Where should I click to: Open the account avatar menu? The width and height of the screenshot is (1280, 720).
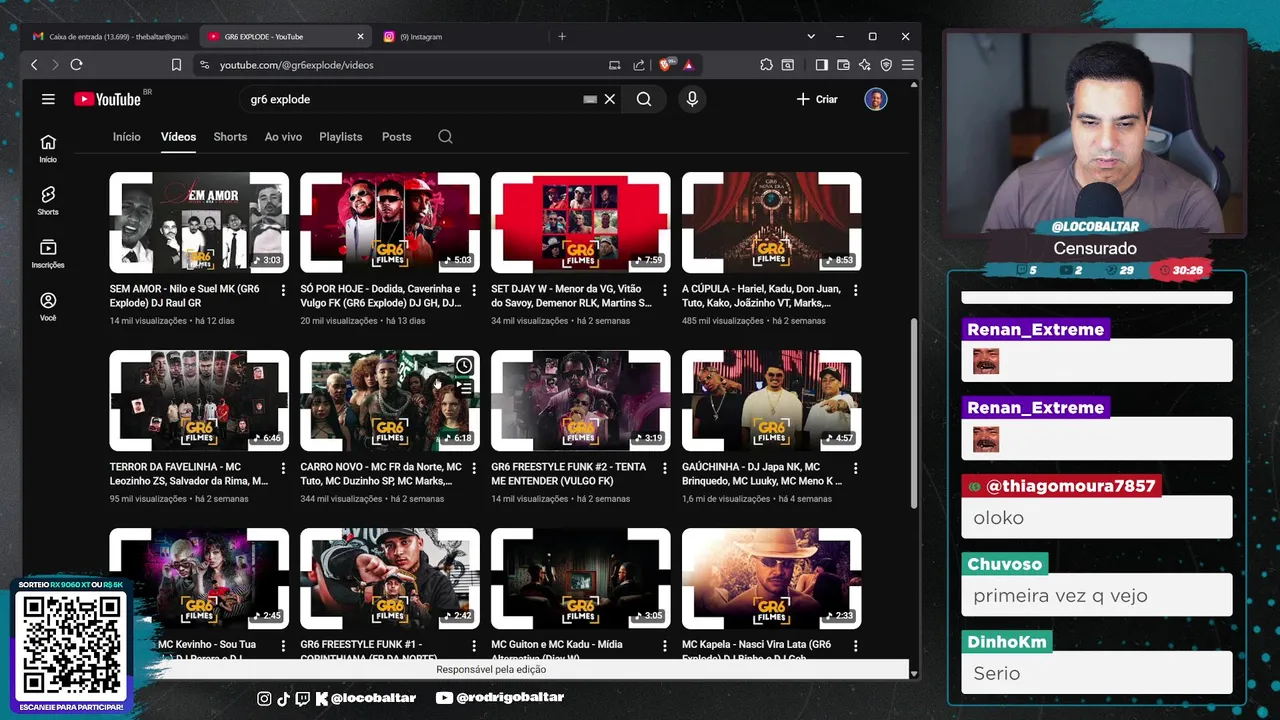[876, 99]
